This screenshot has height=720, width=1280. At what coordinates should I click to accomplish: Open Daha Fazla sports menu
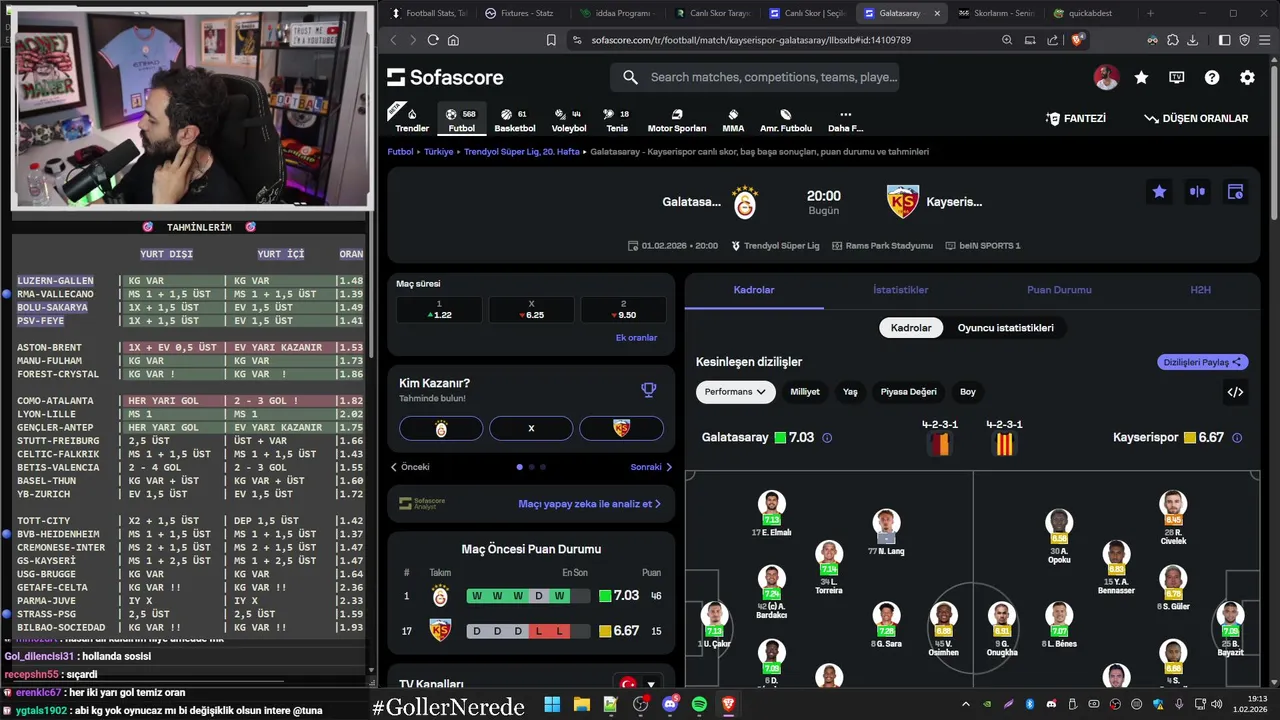click(845, 120)
